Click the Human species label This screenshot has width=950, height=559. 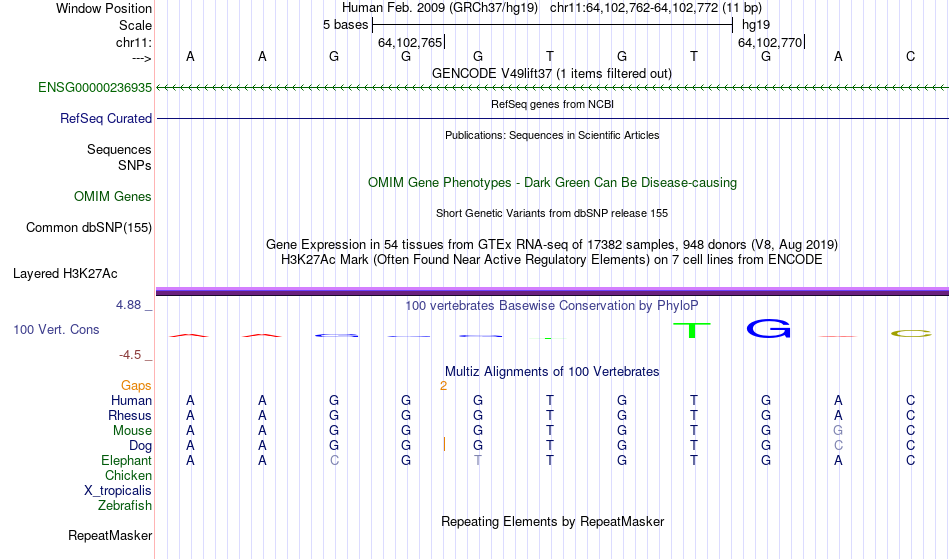(x=131, y=401)
